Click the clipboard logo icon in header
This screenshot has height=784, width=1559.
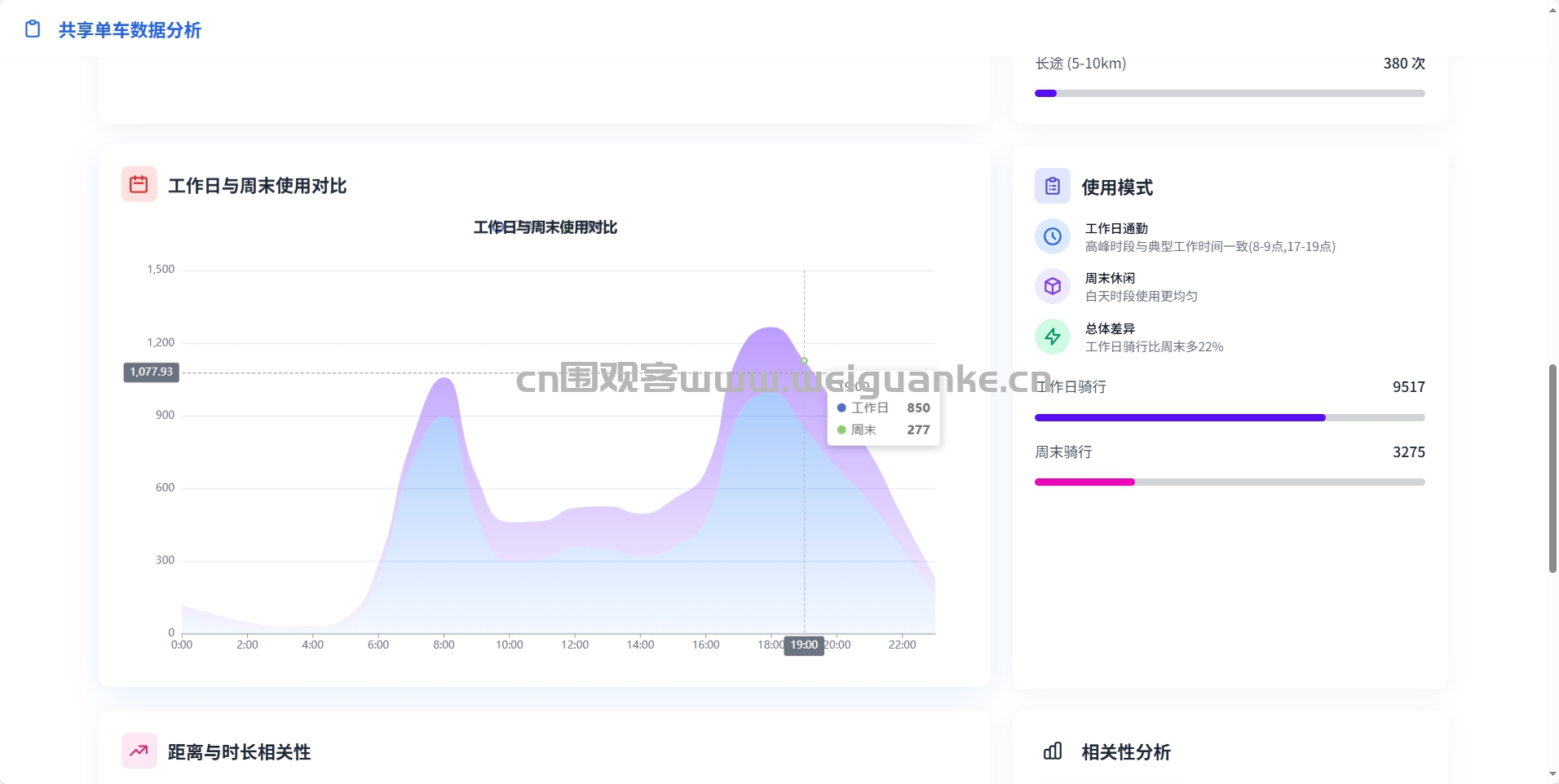tap(33, 29)
